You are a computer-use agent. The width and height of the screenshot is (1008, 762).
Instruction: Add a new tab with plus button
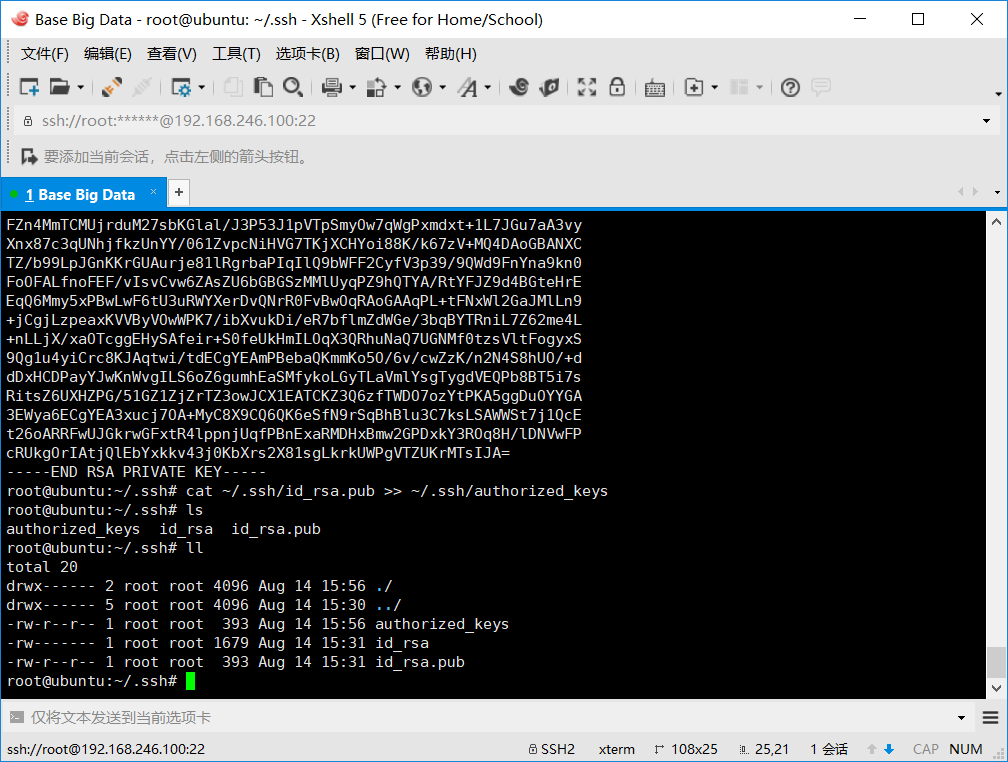pyautogui.click(x=179, y=192)
